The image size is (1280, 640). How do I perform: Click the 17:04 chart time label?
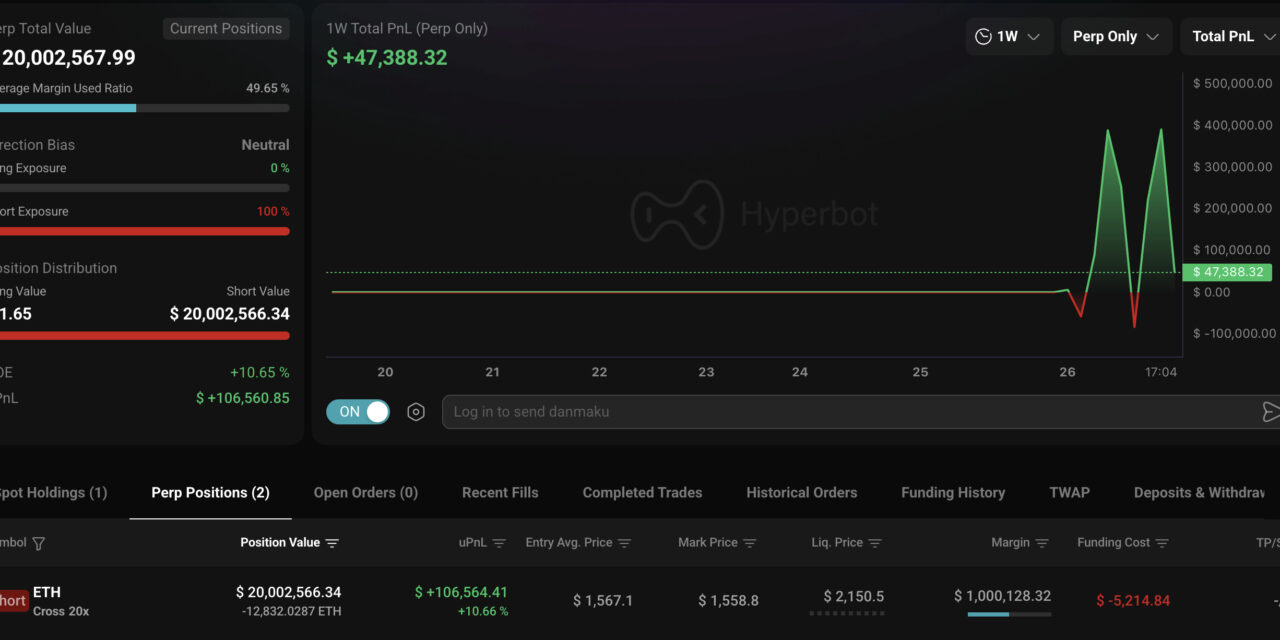(x=1161, y=372)
